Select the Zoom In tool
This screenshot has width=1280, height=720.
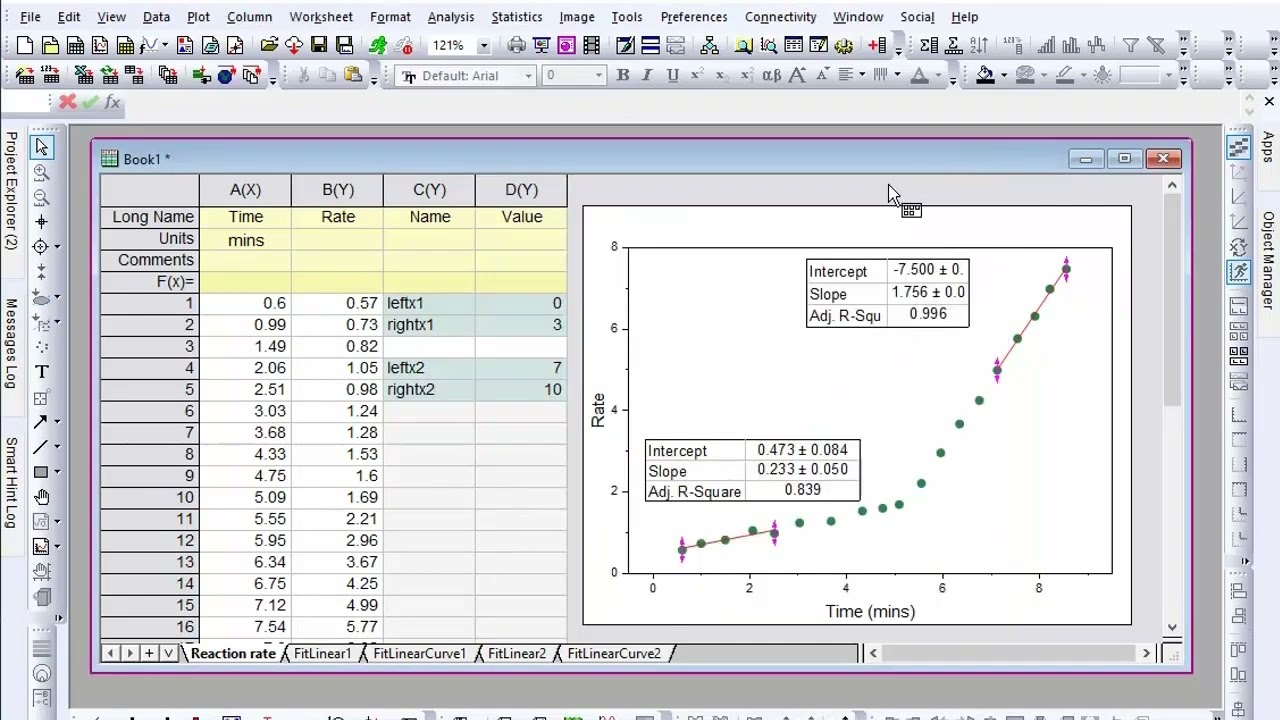click(41, 172)
